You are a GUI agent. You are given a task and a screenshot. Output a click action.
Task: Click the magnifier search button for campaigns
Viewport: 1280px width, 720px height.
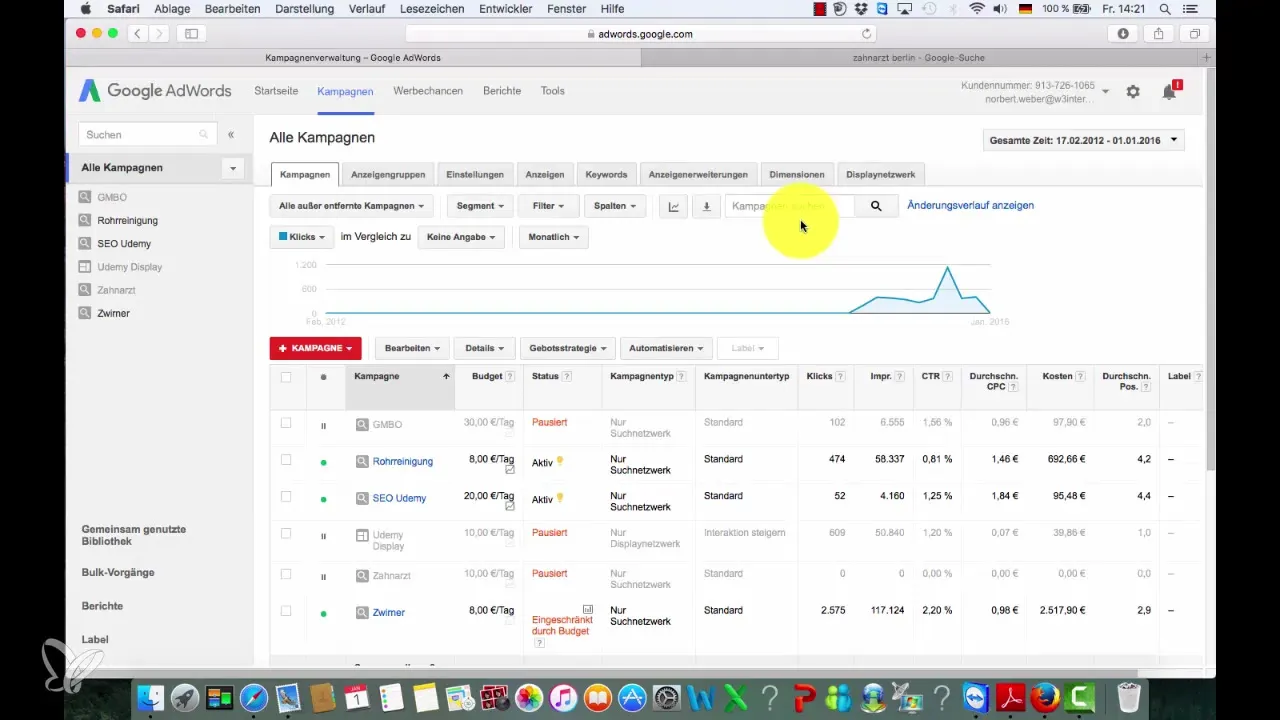(876, 206)
